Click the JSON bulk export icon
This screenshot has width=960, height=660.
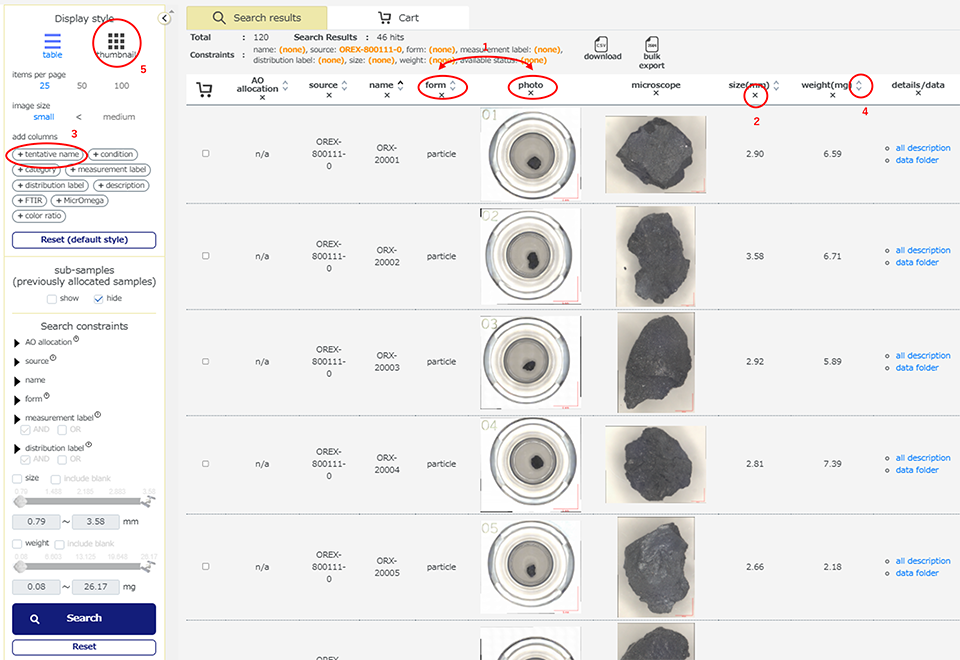(x=651, y=45)
